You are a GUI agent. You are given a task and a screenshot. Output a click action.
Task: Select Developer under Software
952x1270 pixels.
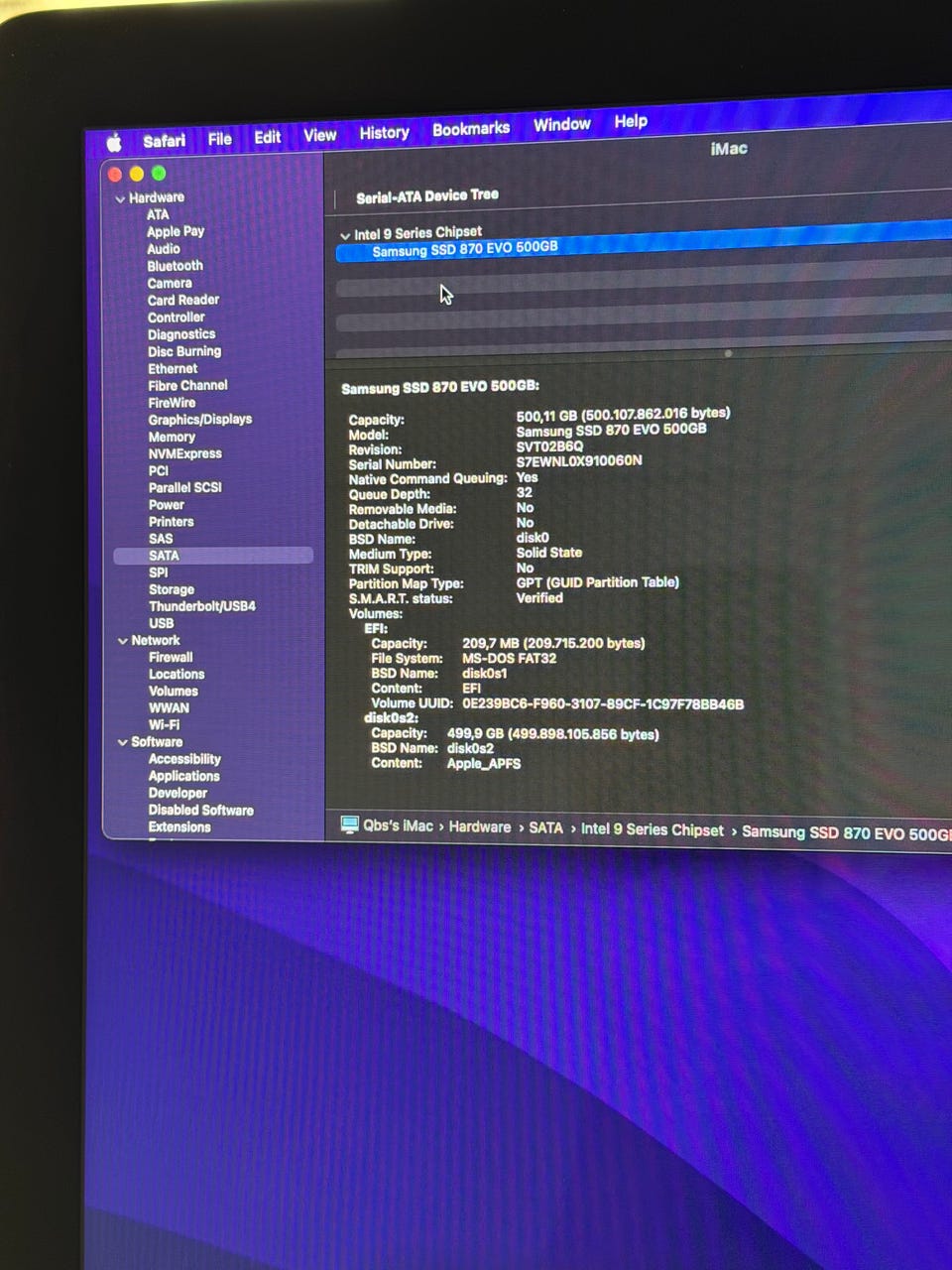click(178, 793)
